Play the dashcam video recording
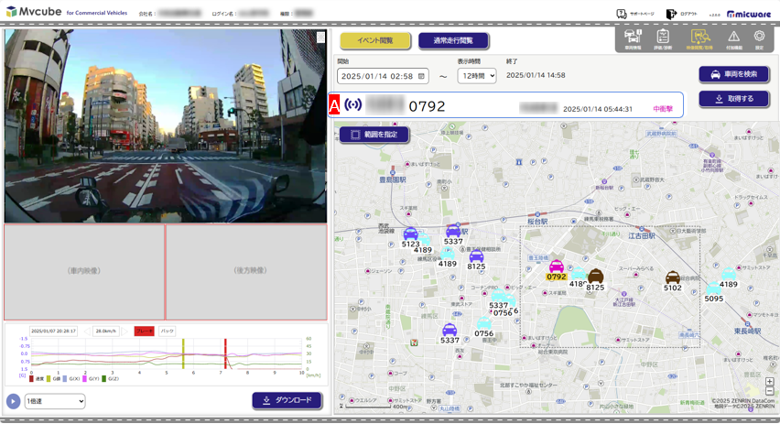Image resolution: width=780 pixels, height=424 pixels. point(13,401)
